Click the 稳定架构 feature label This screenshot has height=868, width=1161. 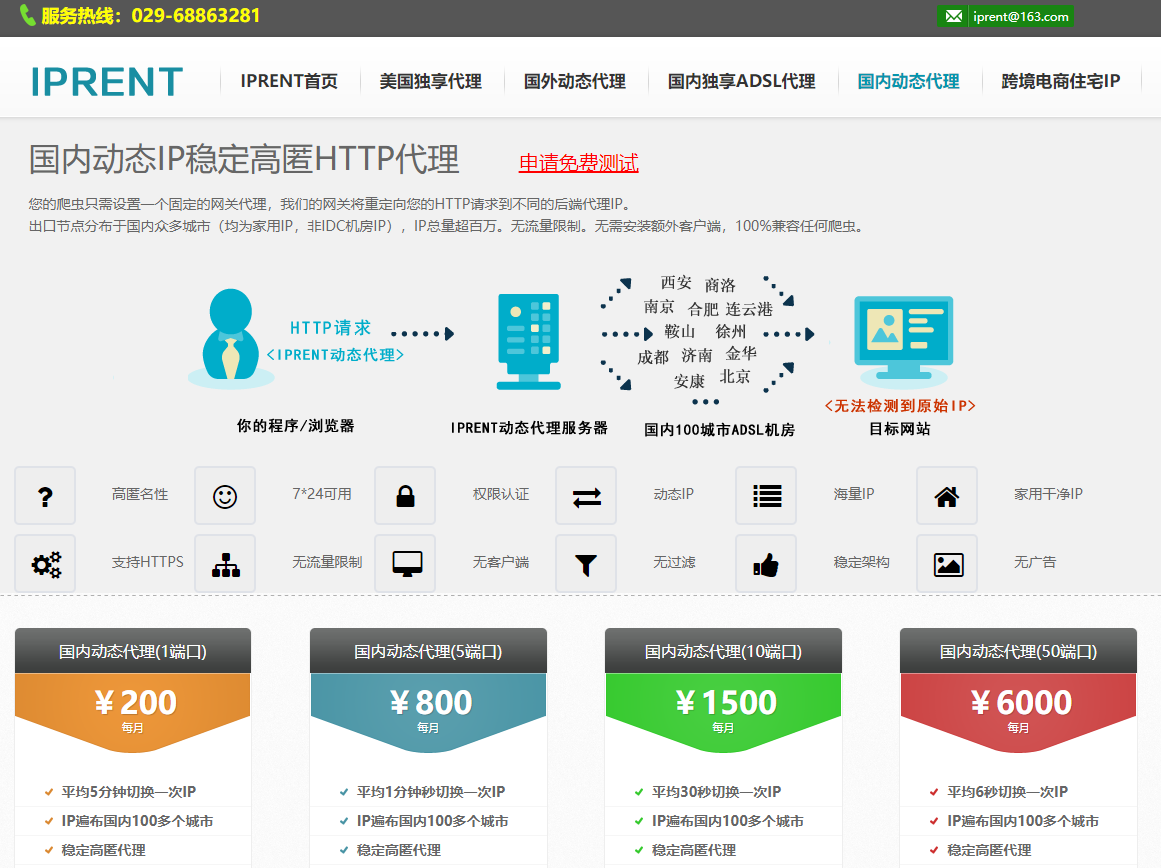pyautogui.click(x=862, y=562)
